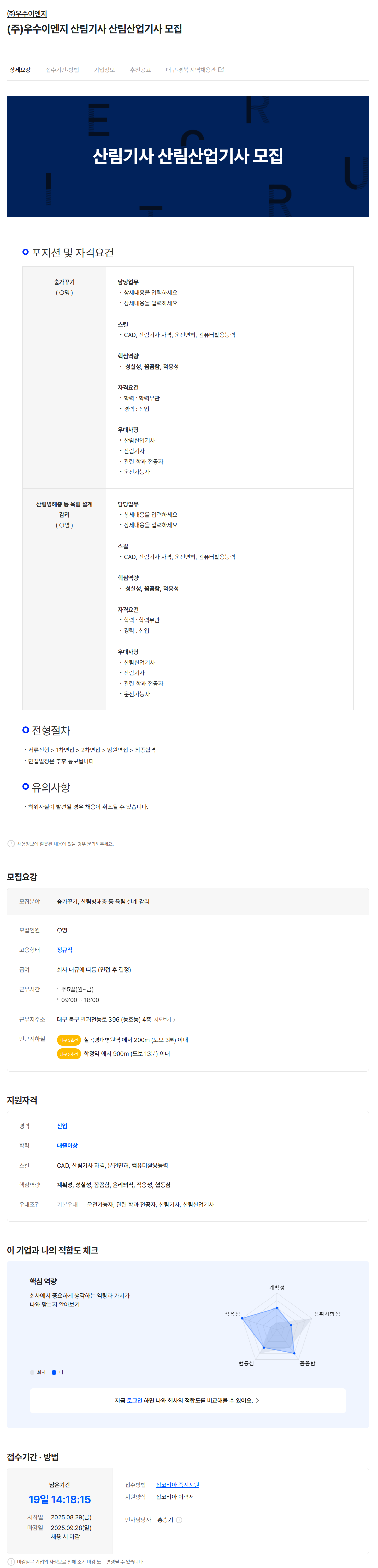Click the 정규직 employment type link
The height and width of the screenshot is (1568, 378).
click(x=64, y=950)
